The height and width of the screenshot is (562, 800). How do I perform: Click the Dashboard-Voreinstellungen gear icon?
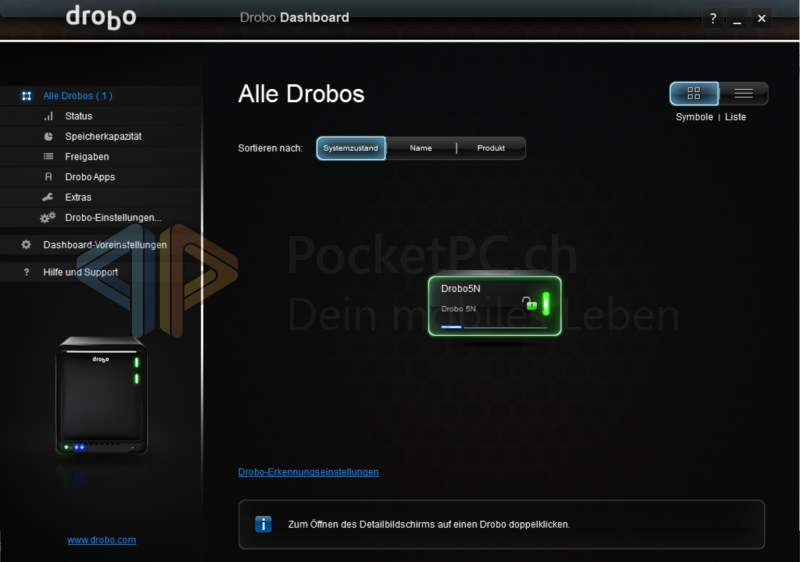pyautogui.click(x=26, y=245)
